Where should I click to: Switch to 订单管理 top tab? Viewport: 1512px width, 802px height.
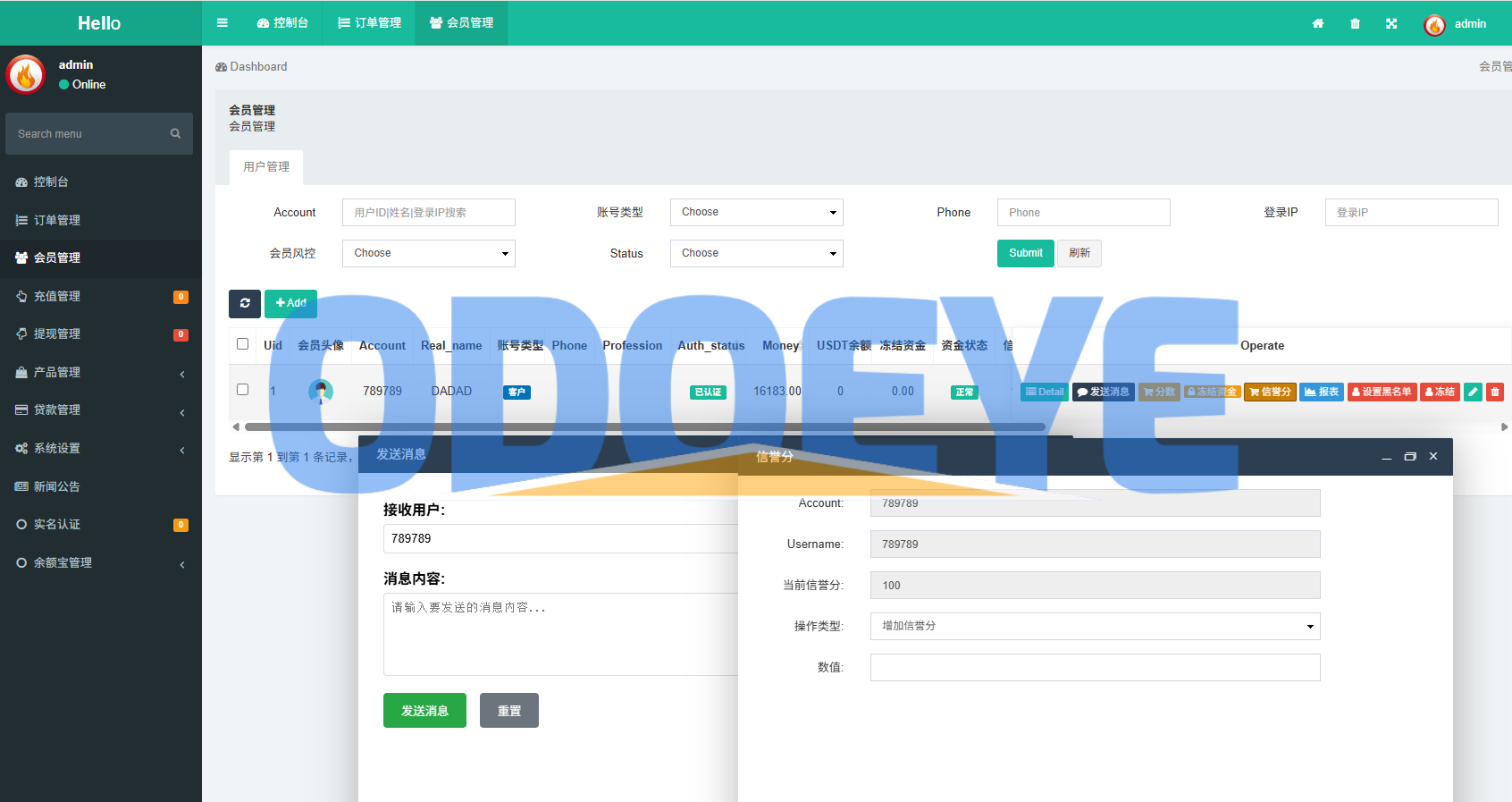(369, 23)
